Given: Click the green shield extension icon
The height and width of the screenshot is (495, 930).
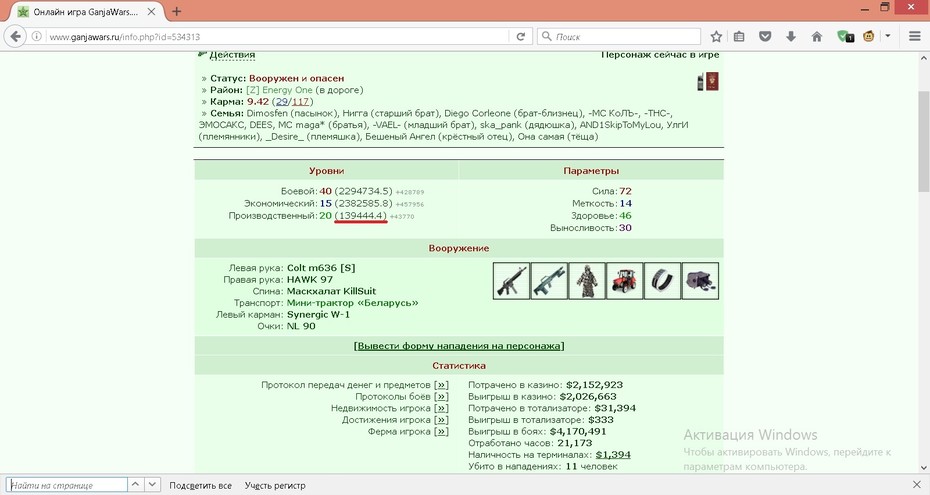Looking at the screenshot, I should point(845,36).
